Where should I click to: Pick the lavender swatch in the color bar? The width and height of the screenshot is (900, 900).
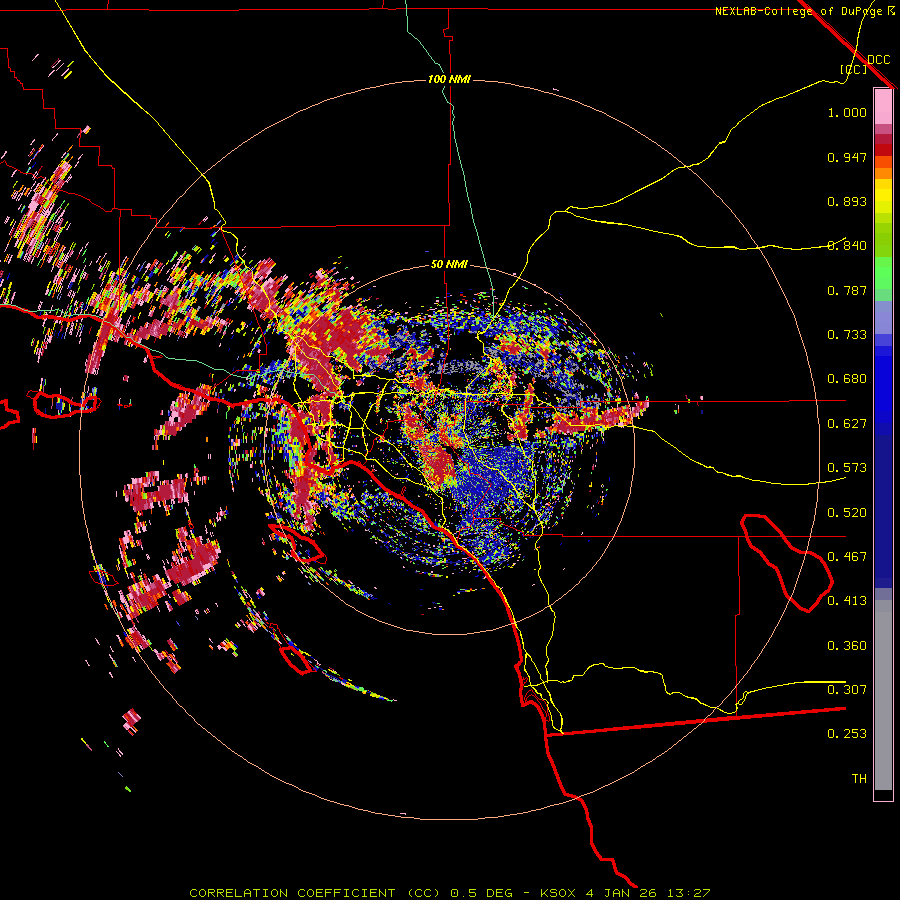(883, 317)
